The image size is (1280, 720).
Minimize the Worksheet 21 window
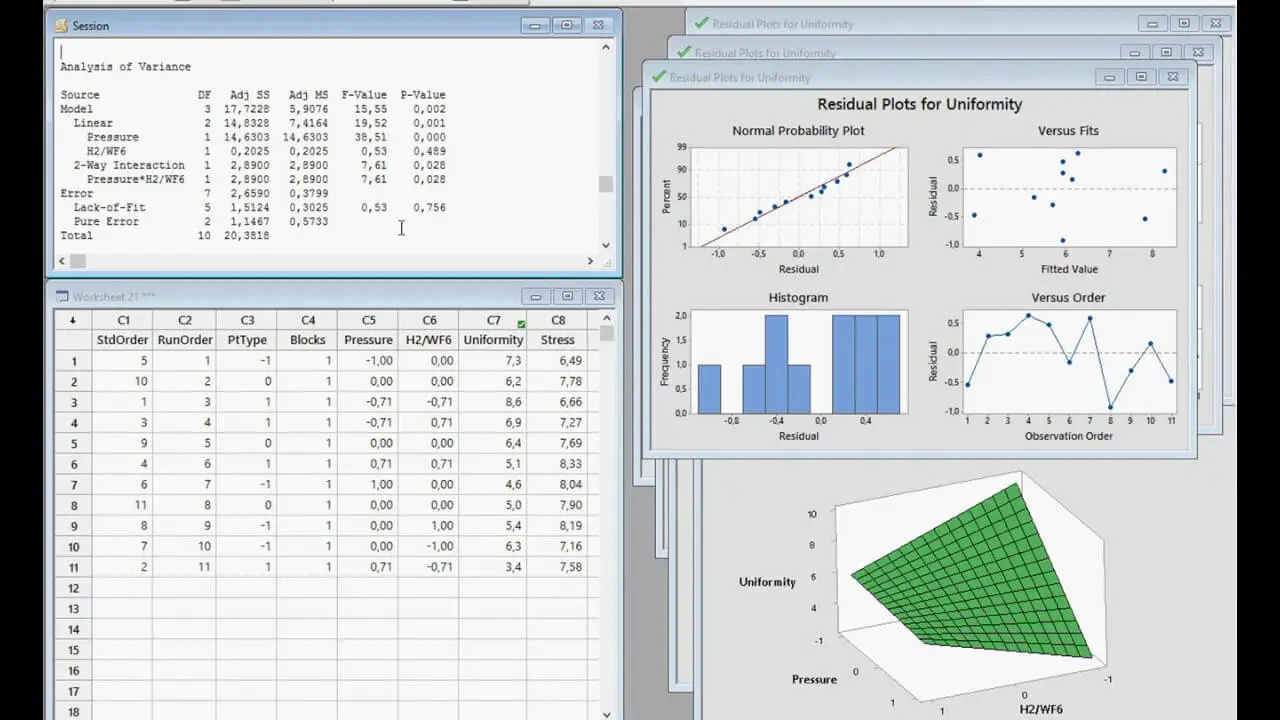coord(536,296)
